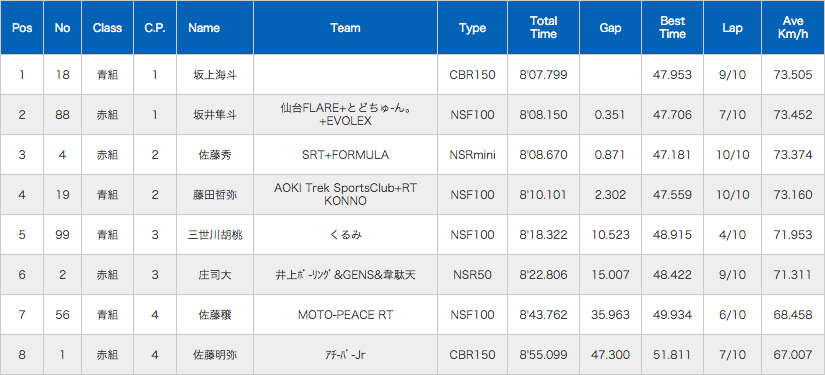
Task: Click the NSR50 type cell
Action: pos(472,275)
